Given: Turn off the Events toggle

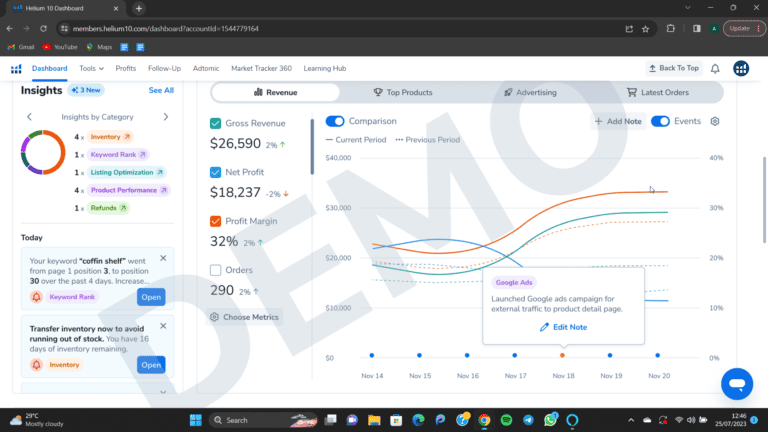Looking at the screenshot, I should tap(660, 121).
